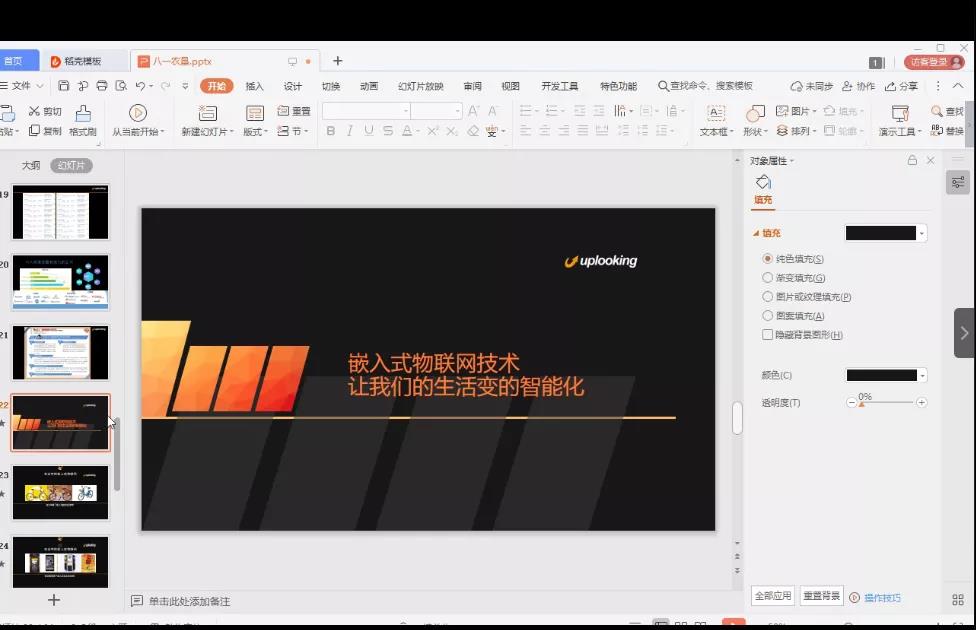Image resolution: width=976 pixels, height=630 pixels.
Task: Click the 格式刷 format painter icon
Action: click(83, 113)
